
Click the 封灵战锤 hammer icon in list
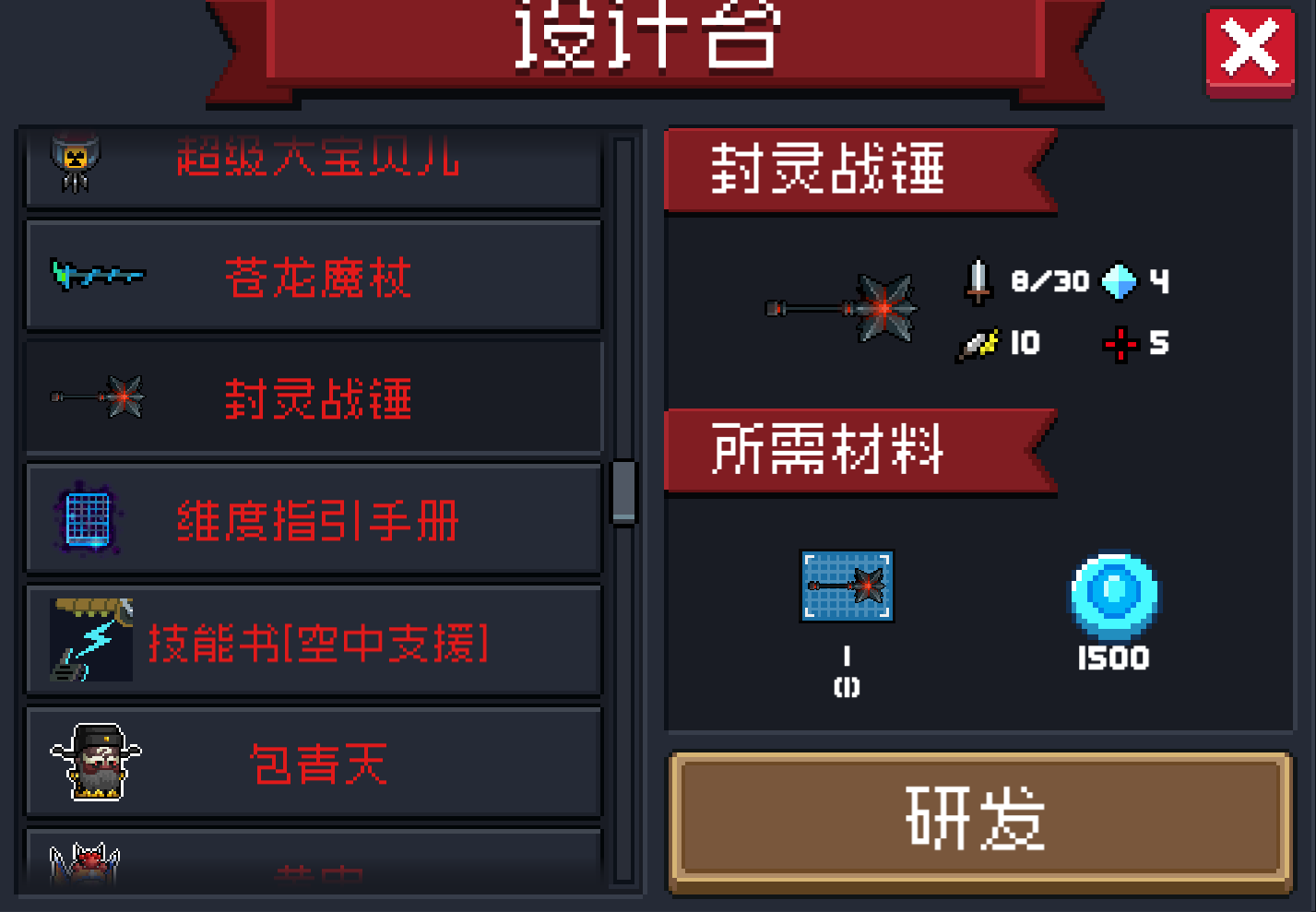tap(98, 397)
